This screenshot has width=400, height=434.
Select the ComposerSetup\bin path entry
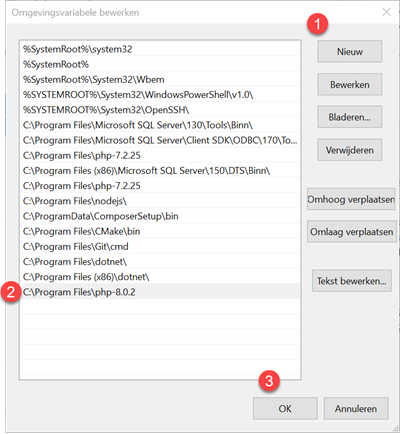[x=160, y=216]
